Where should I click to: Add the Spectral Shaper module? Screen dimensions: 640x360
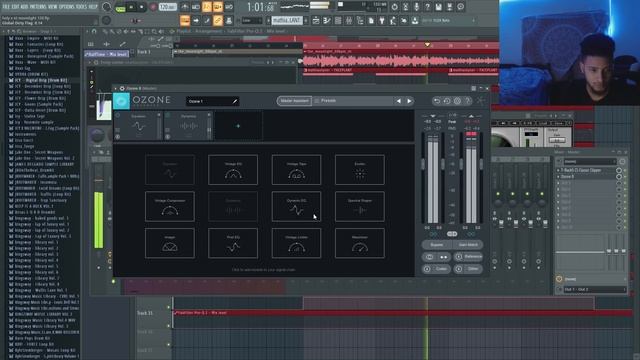pyautogui.click(x=360, y=207)
